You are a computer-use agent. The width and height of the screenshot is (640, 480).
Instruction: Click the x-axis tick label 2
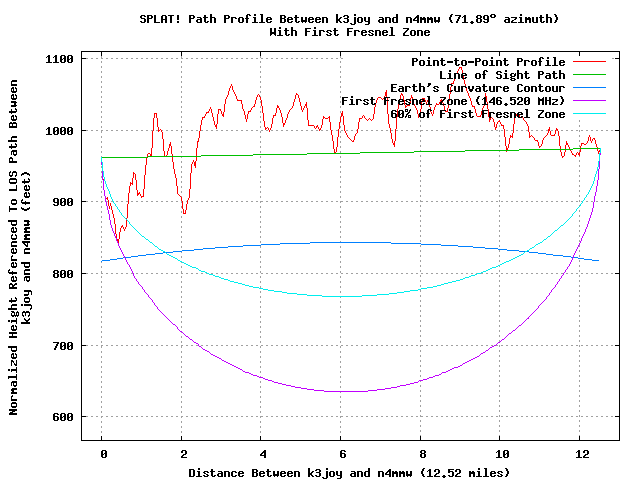[x=184, y=454]
